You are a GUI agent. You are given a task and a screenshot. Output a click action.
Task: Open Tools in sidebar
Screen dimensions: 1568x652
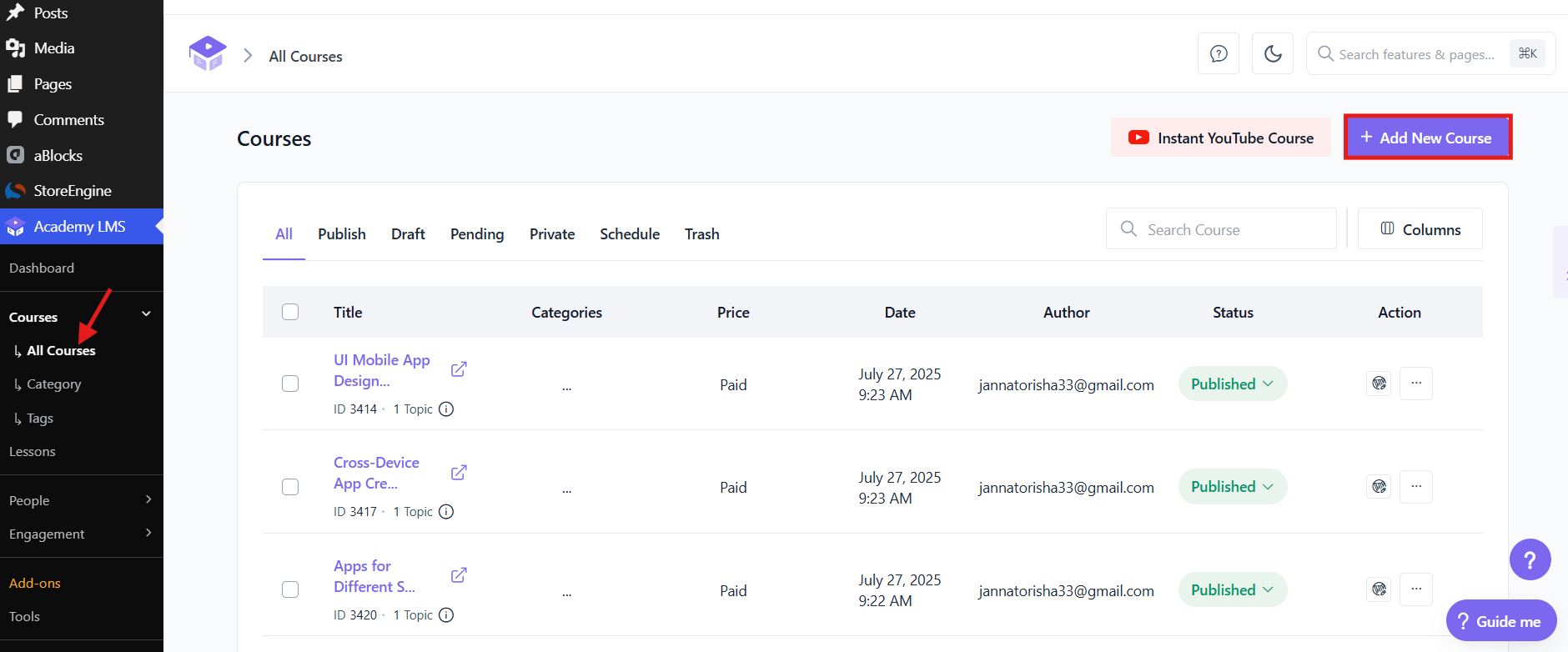pos(25,617)
